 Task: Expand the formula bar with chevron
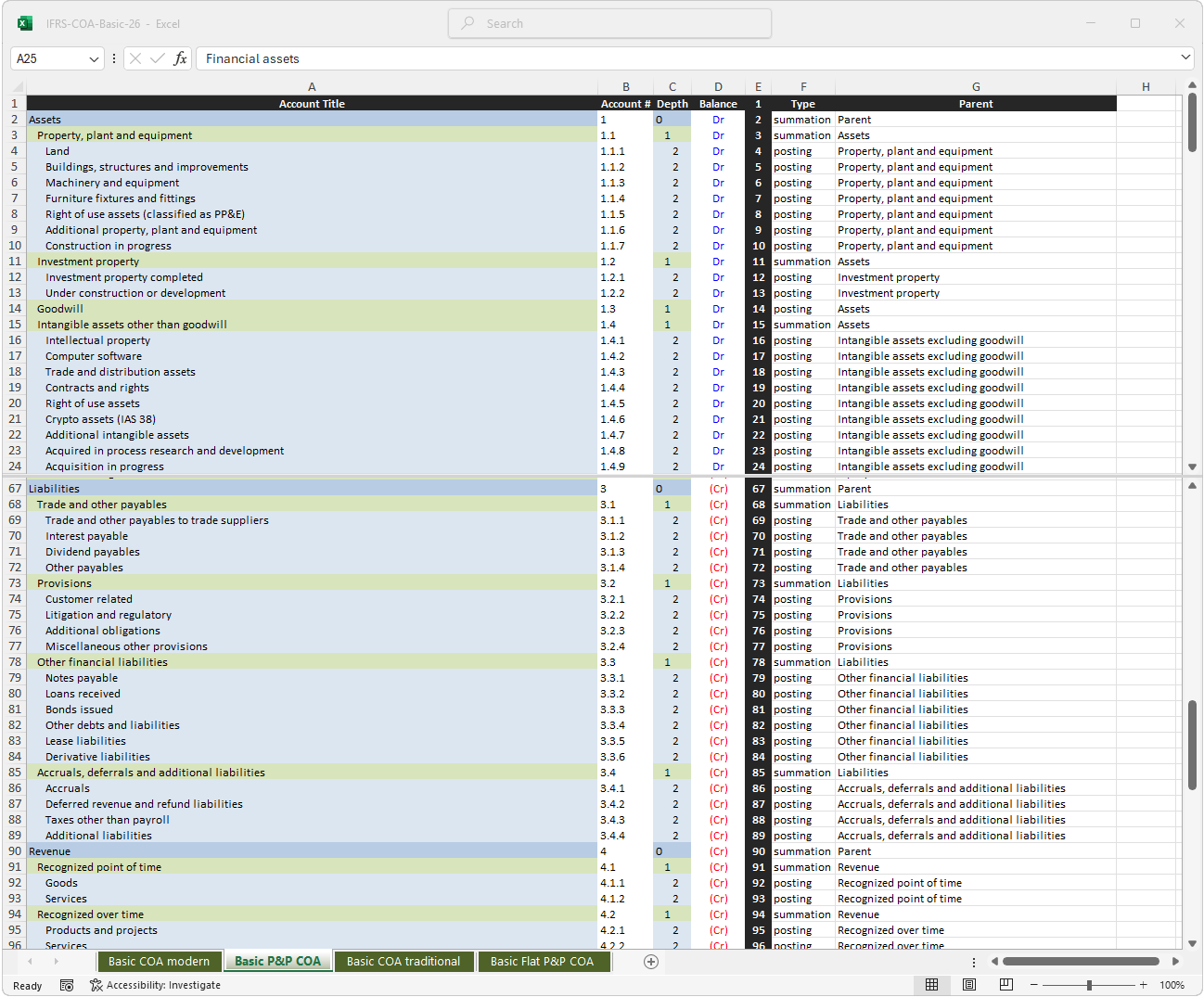(1185, 58)
